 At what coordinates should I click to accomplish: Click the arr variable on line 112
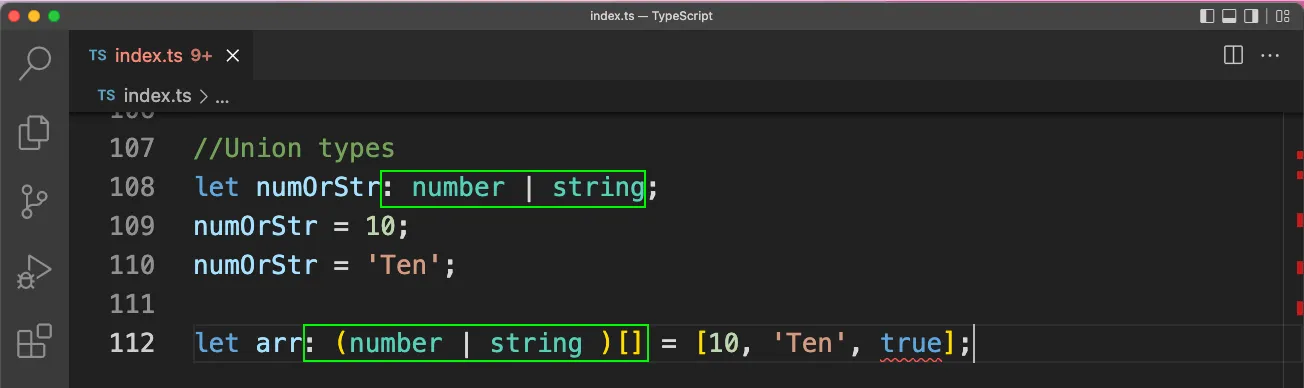279,344
